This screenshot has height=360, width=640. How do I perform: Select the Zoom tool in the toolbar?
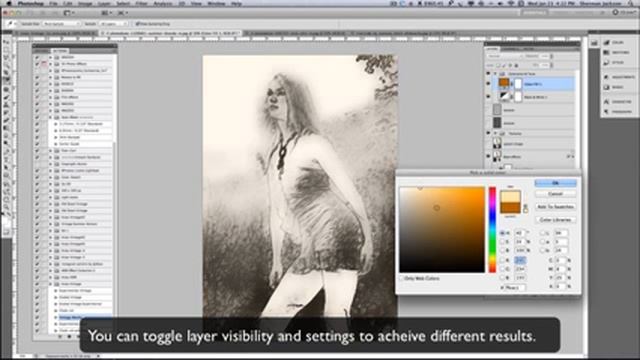point(6,207)
